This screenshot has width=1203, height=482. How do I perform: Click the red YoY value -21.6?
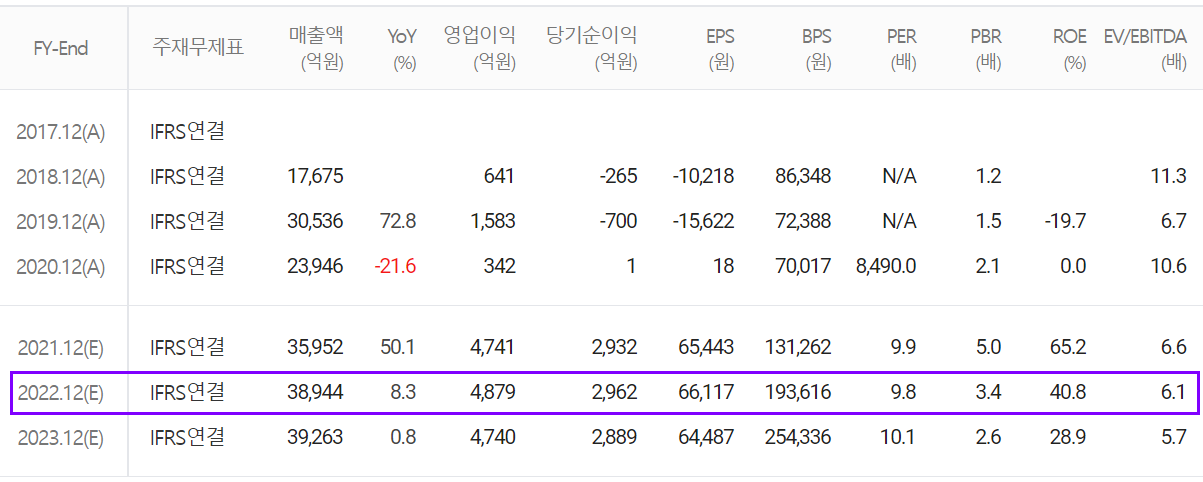[395, 267]
